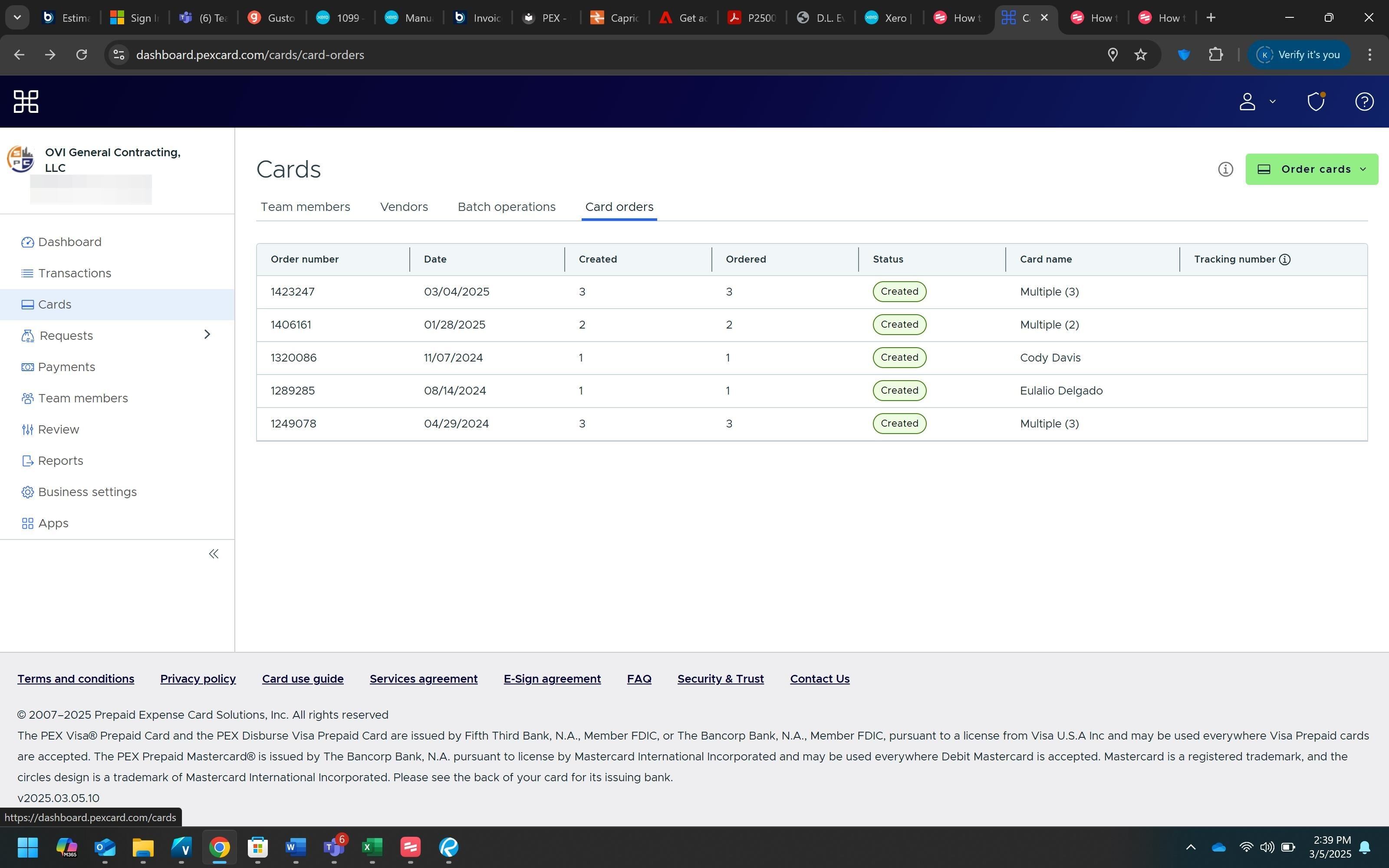Open Chrome tab search dropdown arrow
This screenshot has width=1389, height=868.
coord(16,17)
